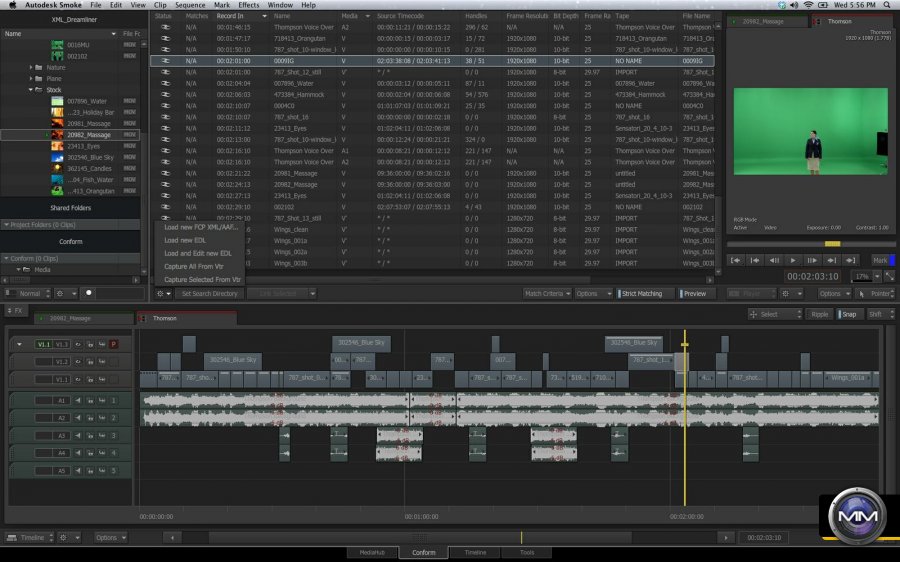Expand the Nature folder
The height and width of the screenshot is (562, 900).
click(31, 67)
